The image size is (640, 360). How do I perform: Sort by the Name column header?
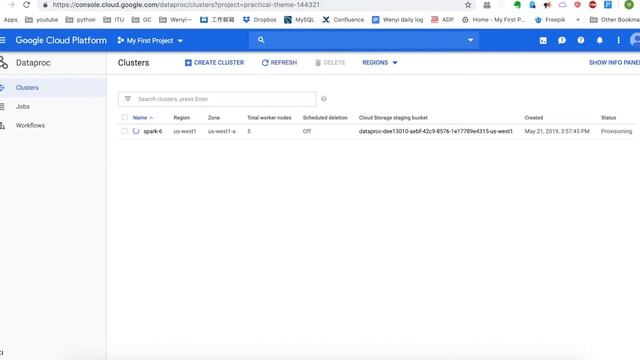tap(142, 118)
